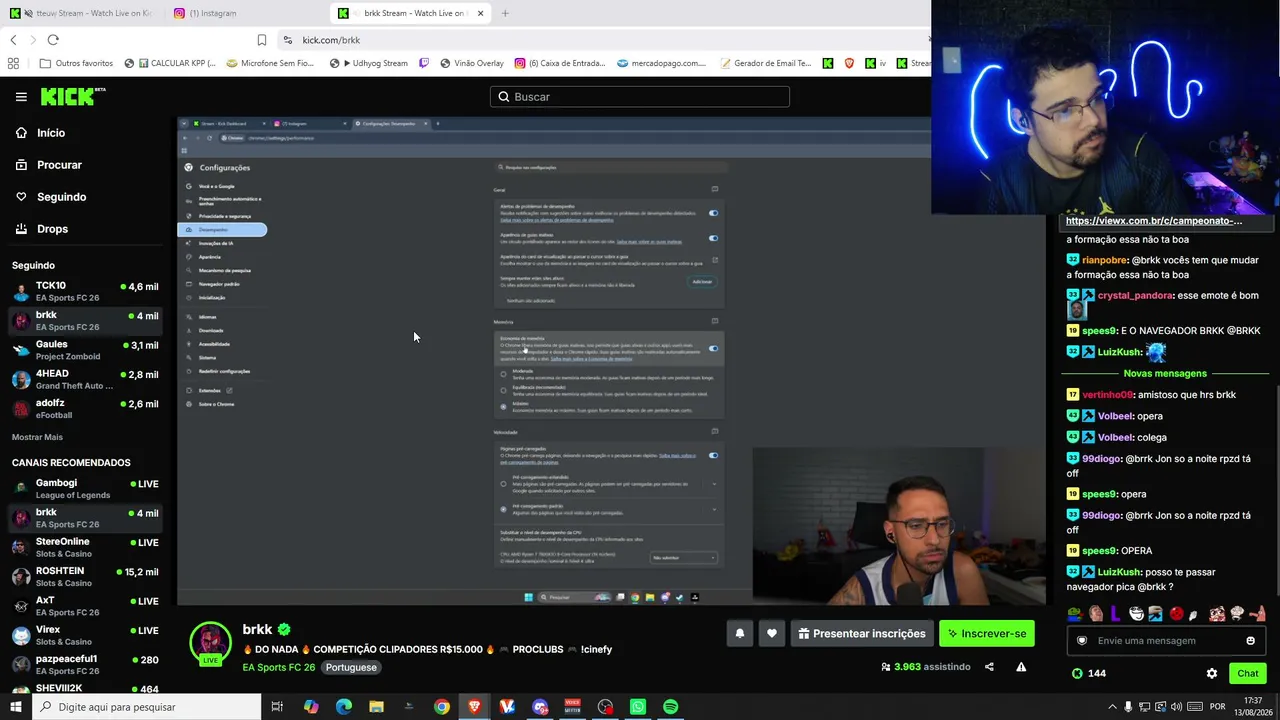View site information next to the URL
This screenshot has width=1280, height=720.
(288, 40)
